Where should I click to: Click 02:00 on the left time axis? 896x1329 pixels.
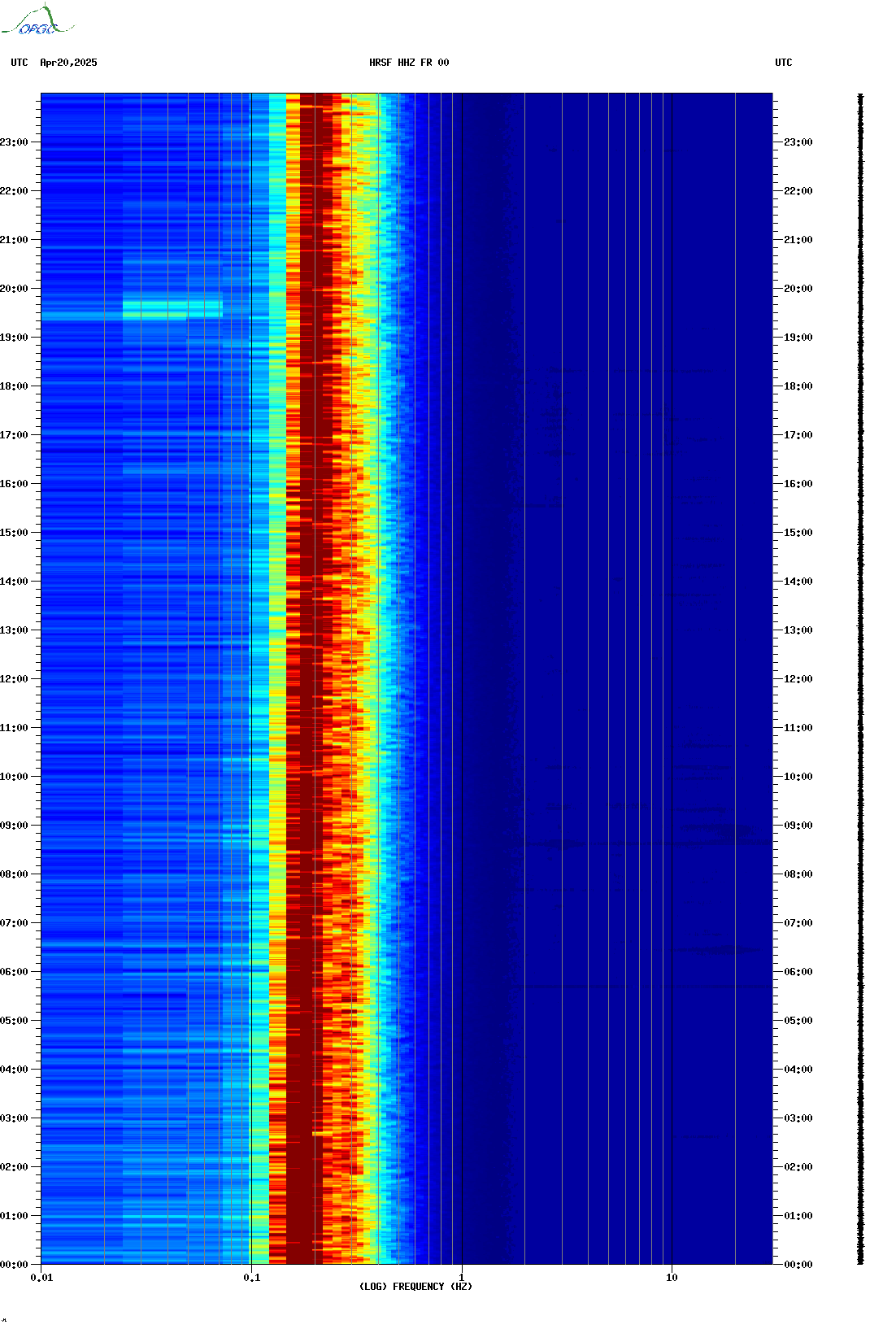pos(14,1167)
